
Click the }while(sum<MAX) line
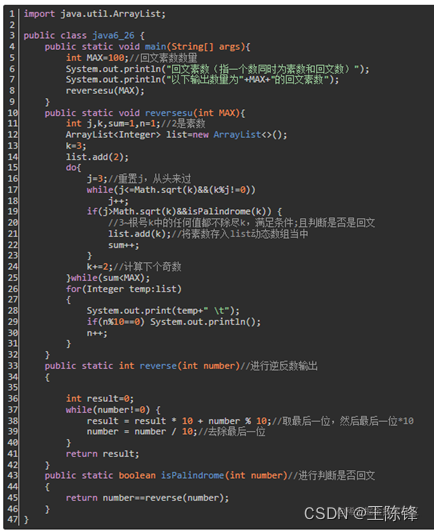[108, 278]
